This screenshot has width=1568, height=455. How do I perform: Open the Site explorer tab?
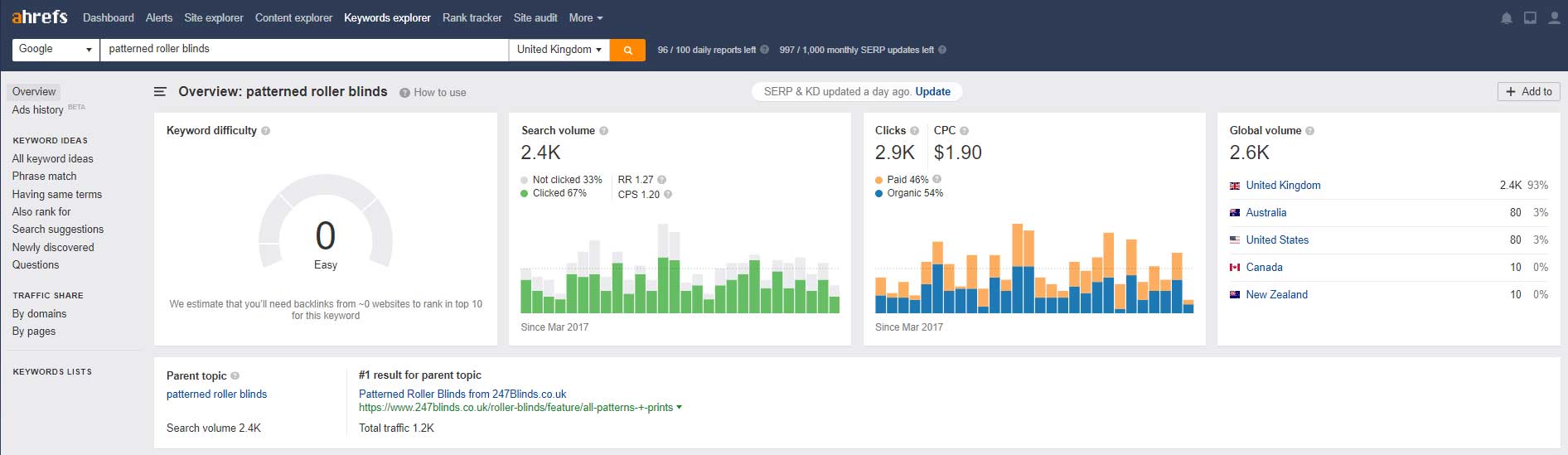click(x=214, y=17)
